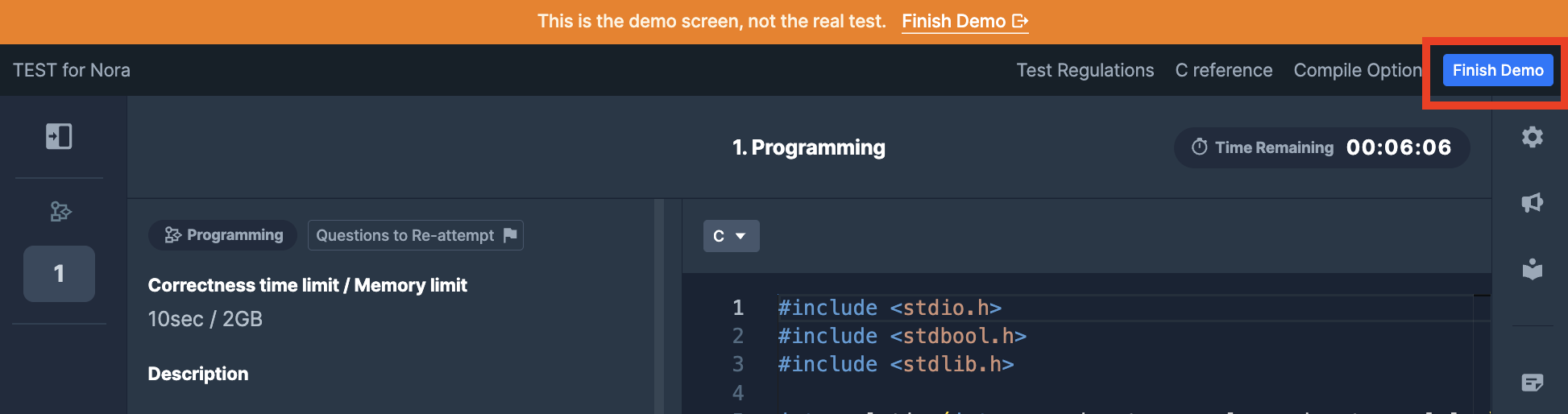
Task: Click the reading guide book icon
Action: pos(1532,269)
